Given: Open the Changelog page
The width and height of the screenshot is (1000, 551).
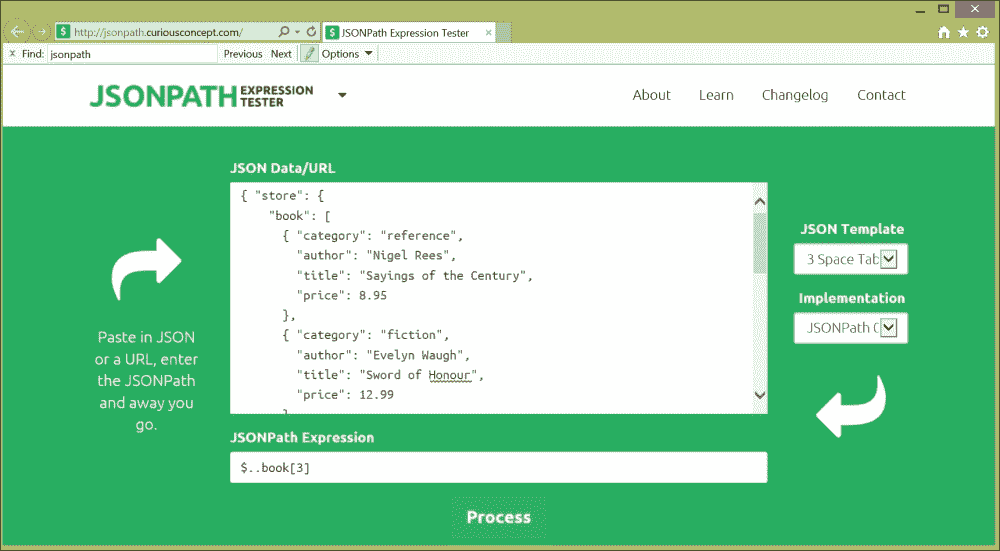Looking at the screenshot, I should pos(795,95).
